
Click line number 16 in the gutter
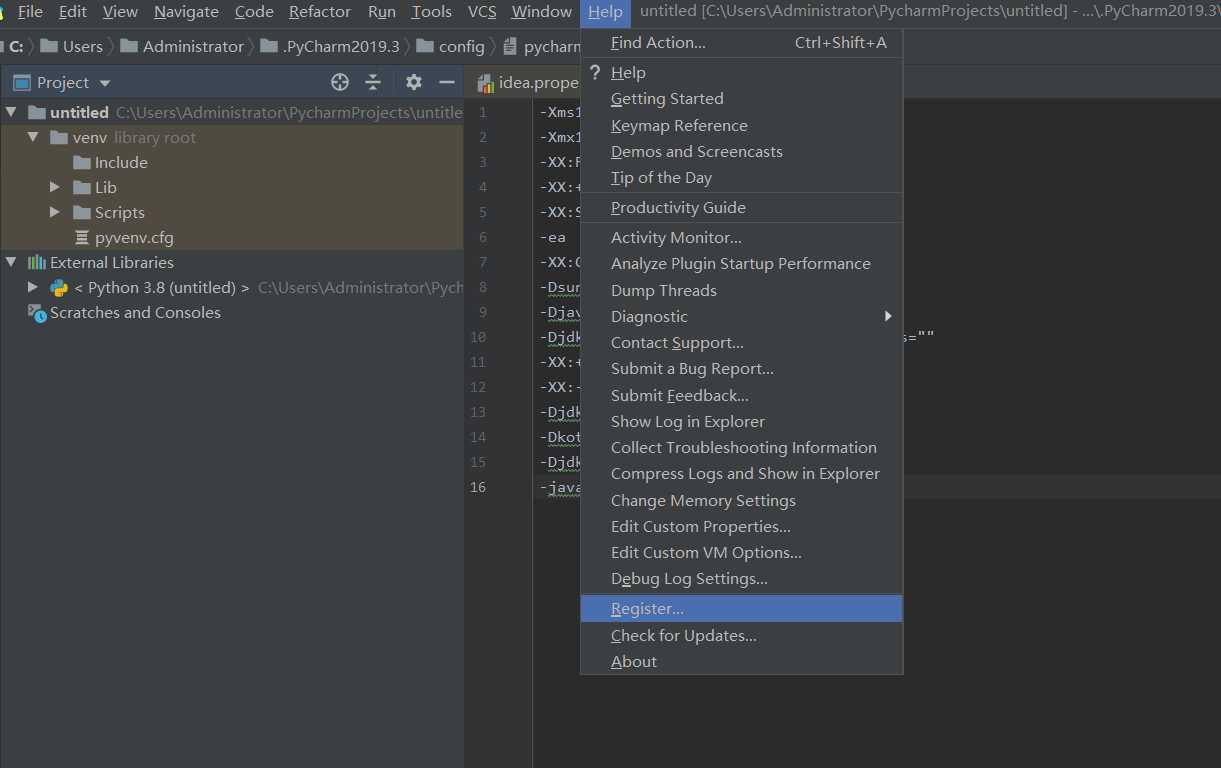[x=478, y=487]
